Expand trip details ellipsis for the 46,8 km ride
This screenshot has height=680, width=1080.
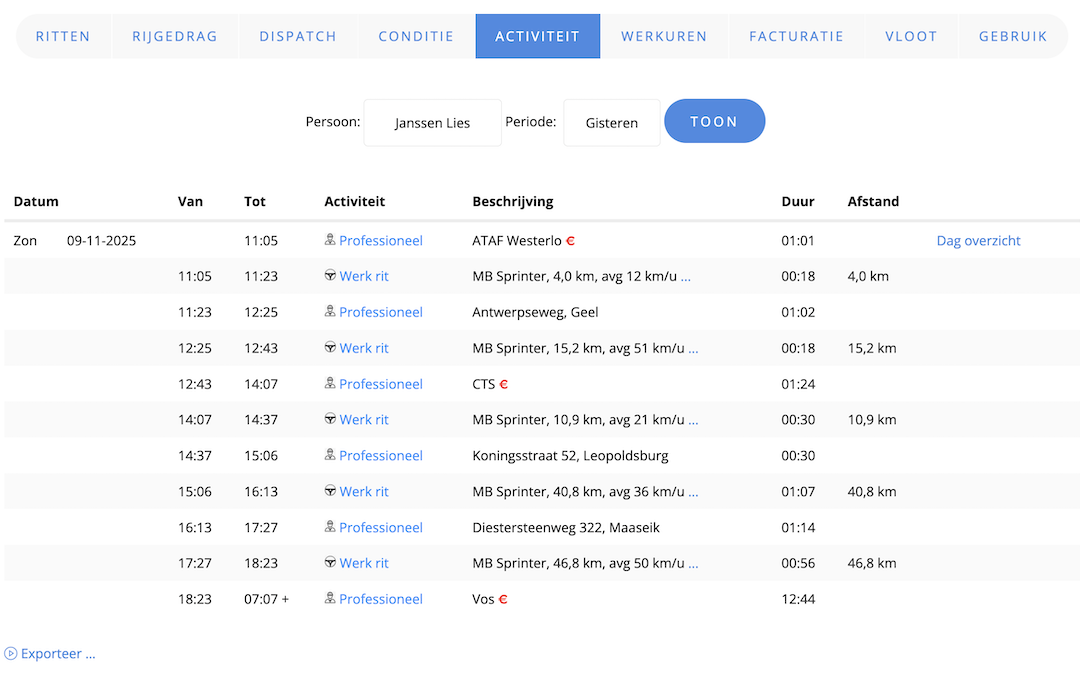(693, 563)
